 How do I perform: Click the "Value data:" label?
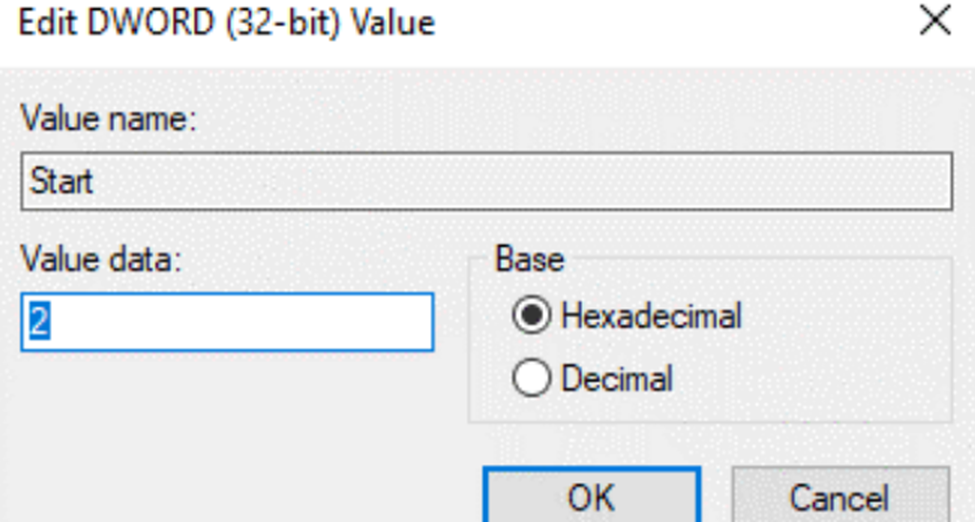tap(101, 260)
